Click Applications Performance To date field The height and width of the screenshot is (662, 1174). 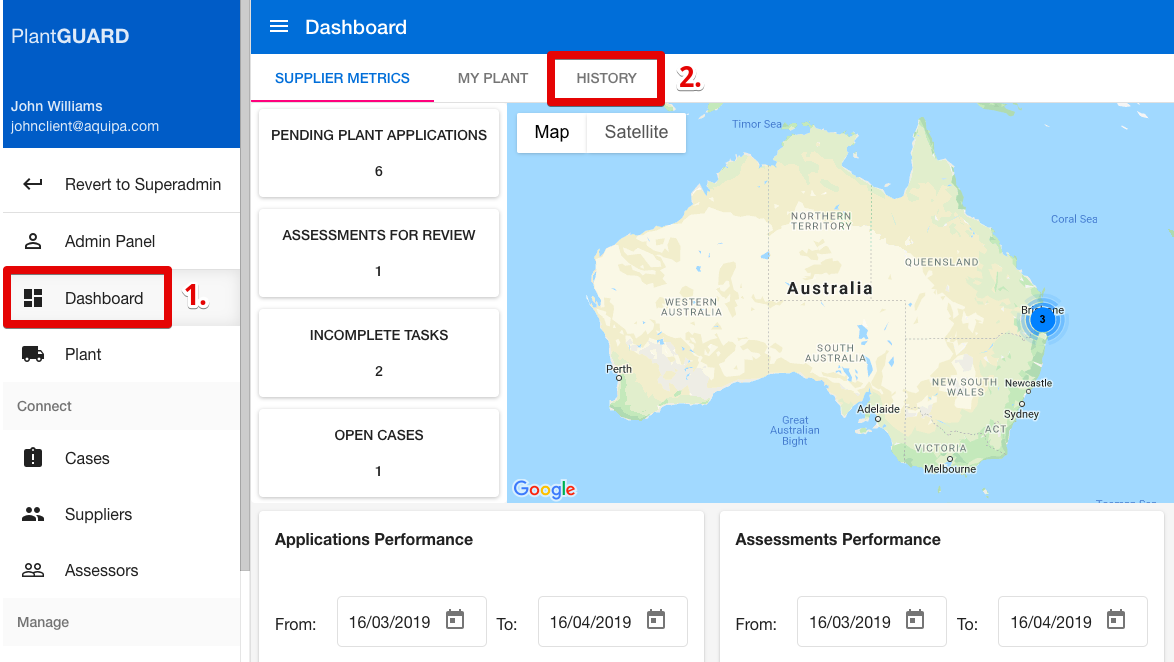click(x=612, y=622)
